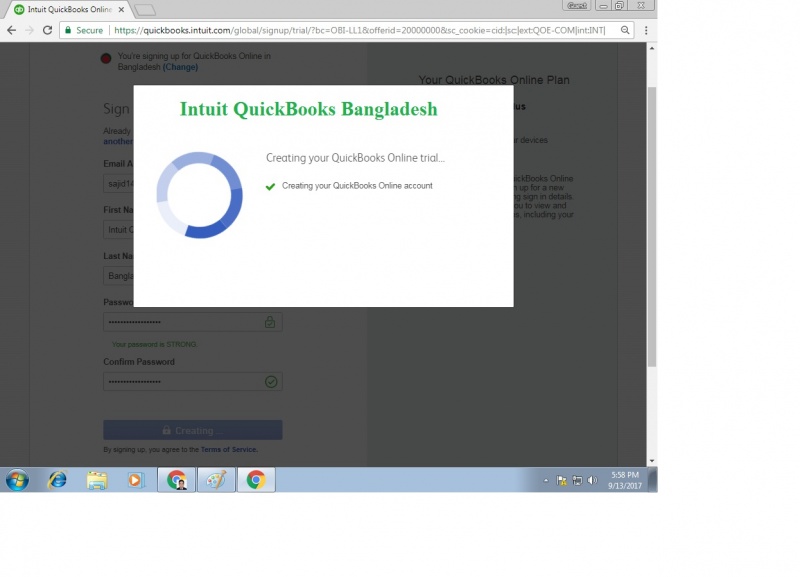Click the padlock icon in Password field
800x577 pixels.
pyautogui.click(x=270, y=321)
